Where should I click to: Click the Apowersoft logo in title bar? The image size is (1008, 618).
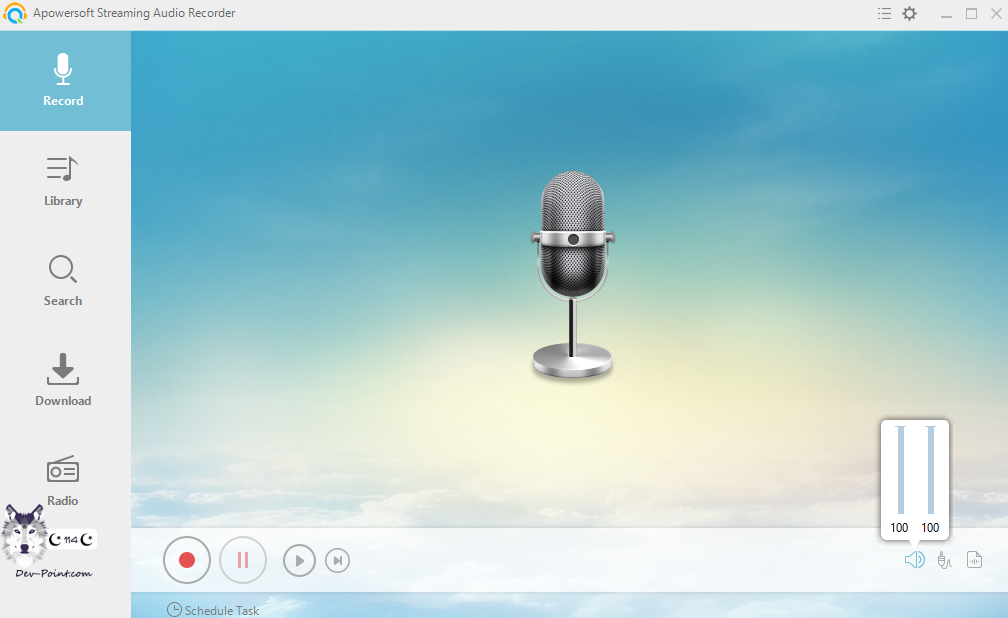tap(14, 14)
